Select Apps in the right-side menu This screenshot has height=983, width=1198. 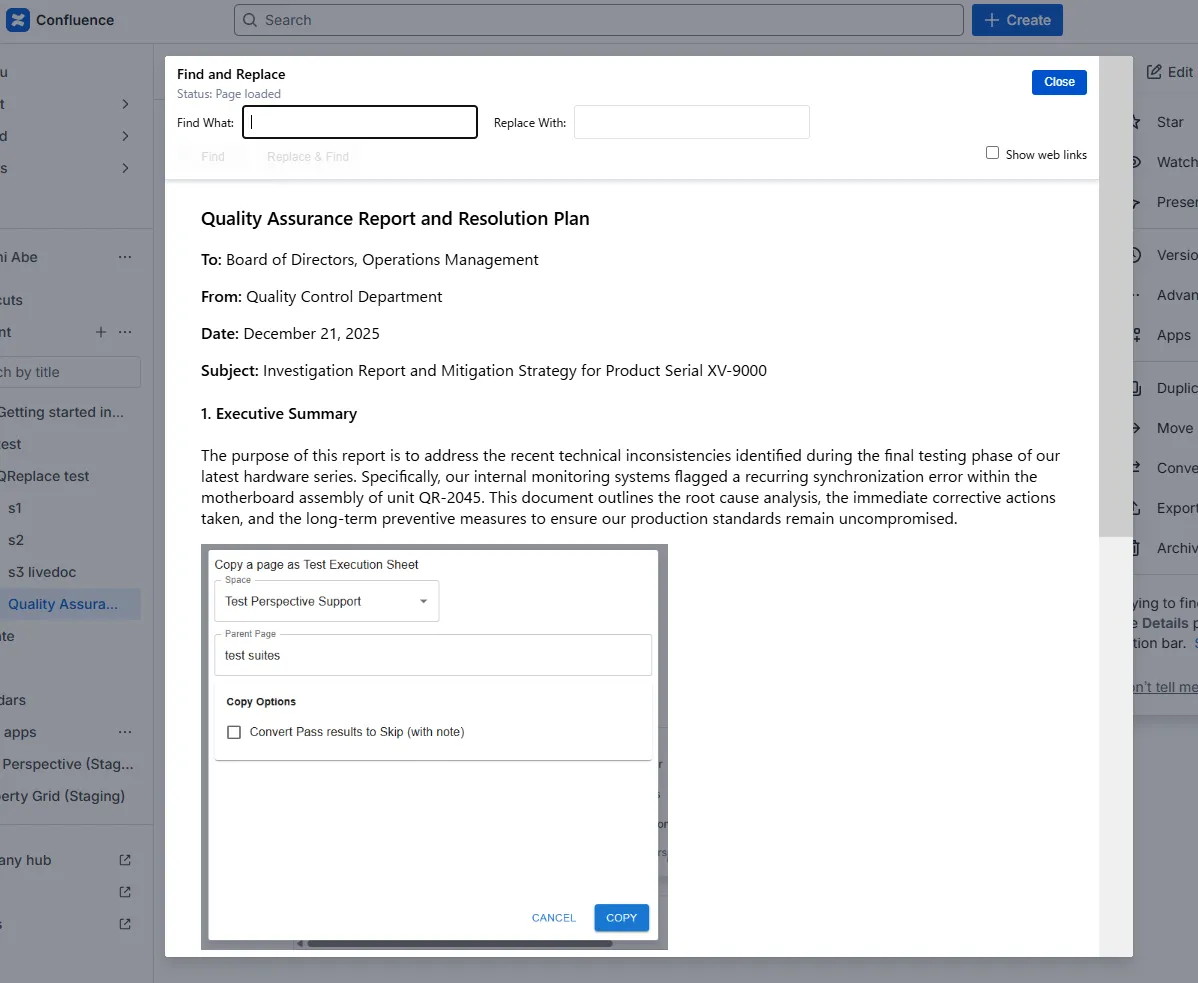1173,335
